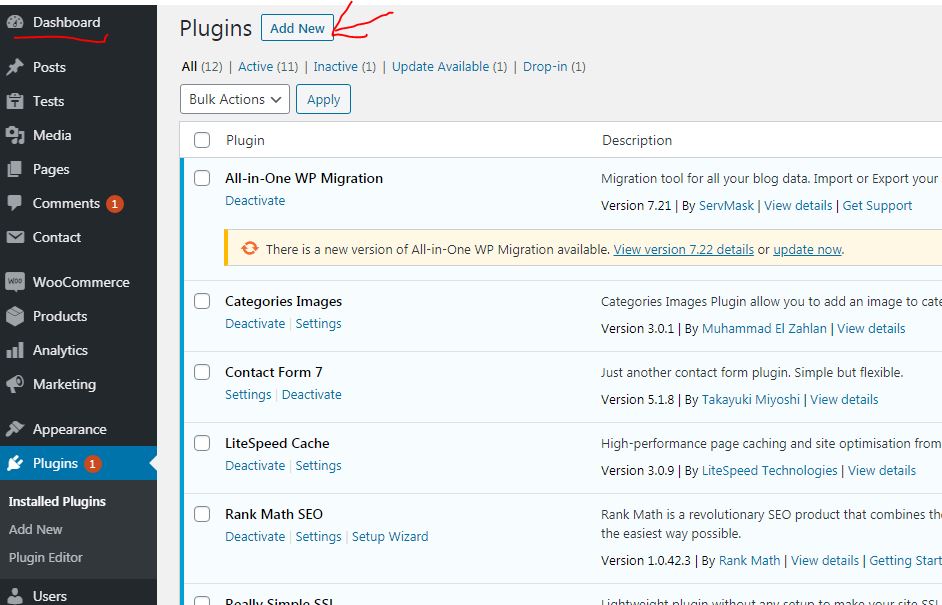The image size is (942, 605).
Task: Deactivate All-in-One WP Migration plugin
Action: [x=255, y=201]
